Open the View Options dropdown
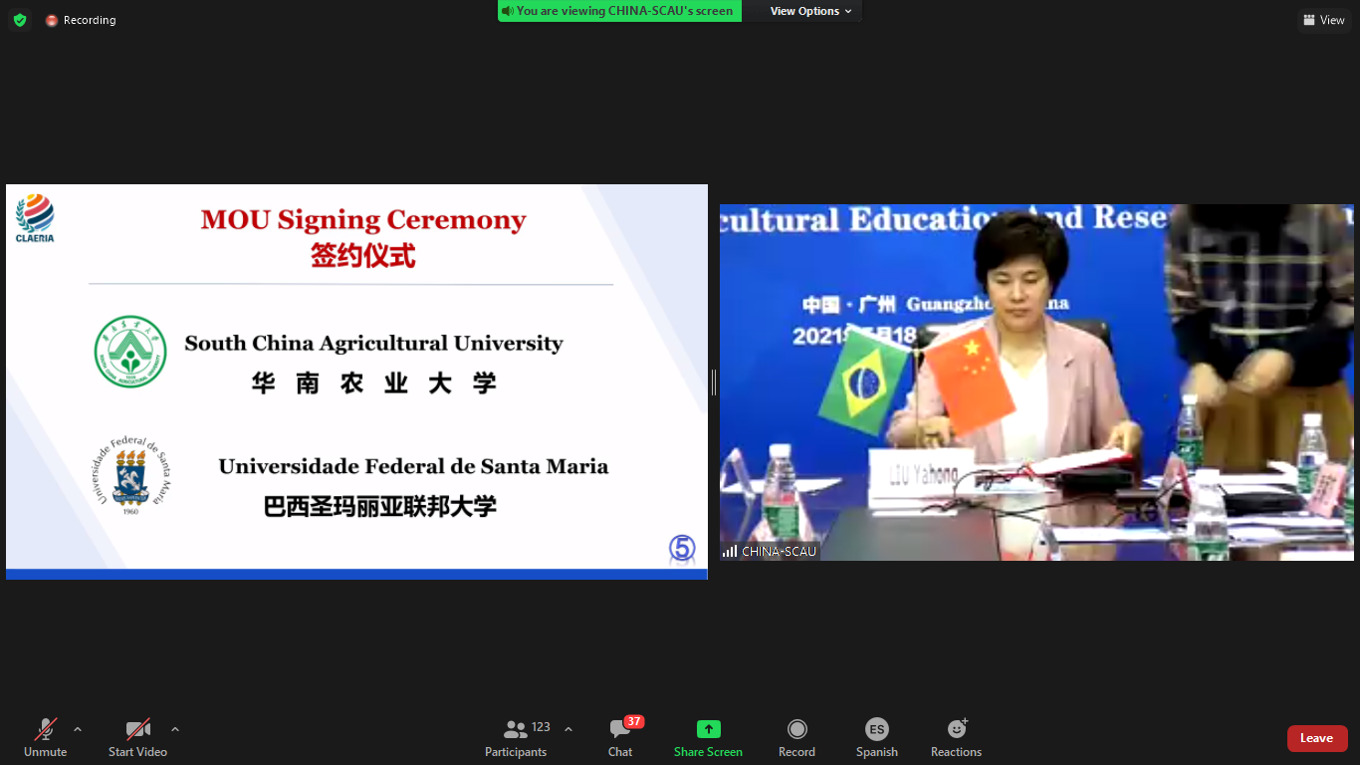This screenshot has width=1360, height=765. pos(810,11)
